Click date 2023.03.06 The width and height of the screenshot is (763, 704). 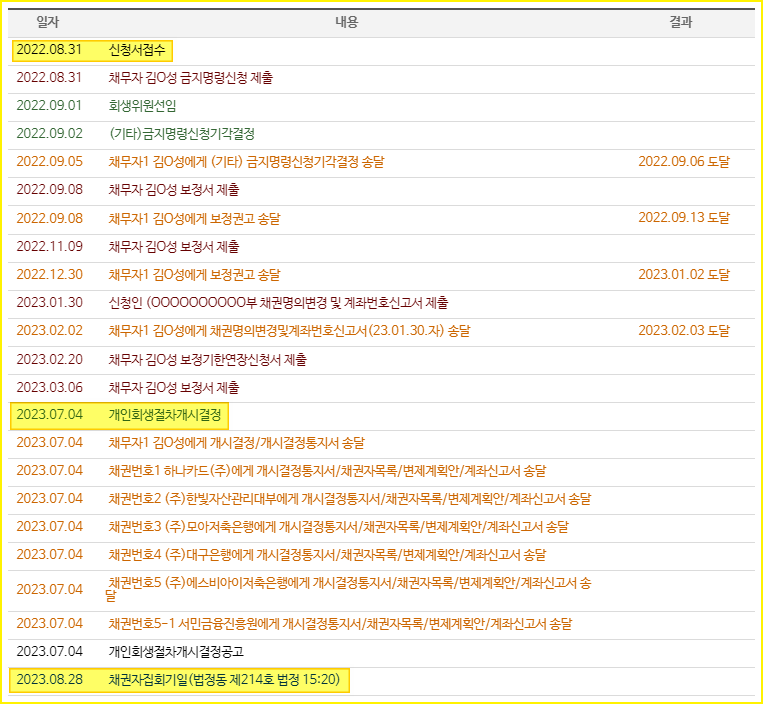[49, 388]
